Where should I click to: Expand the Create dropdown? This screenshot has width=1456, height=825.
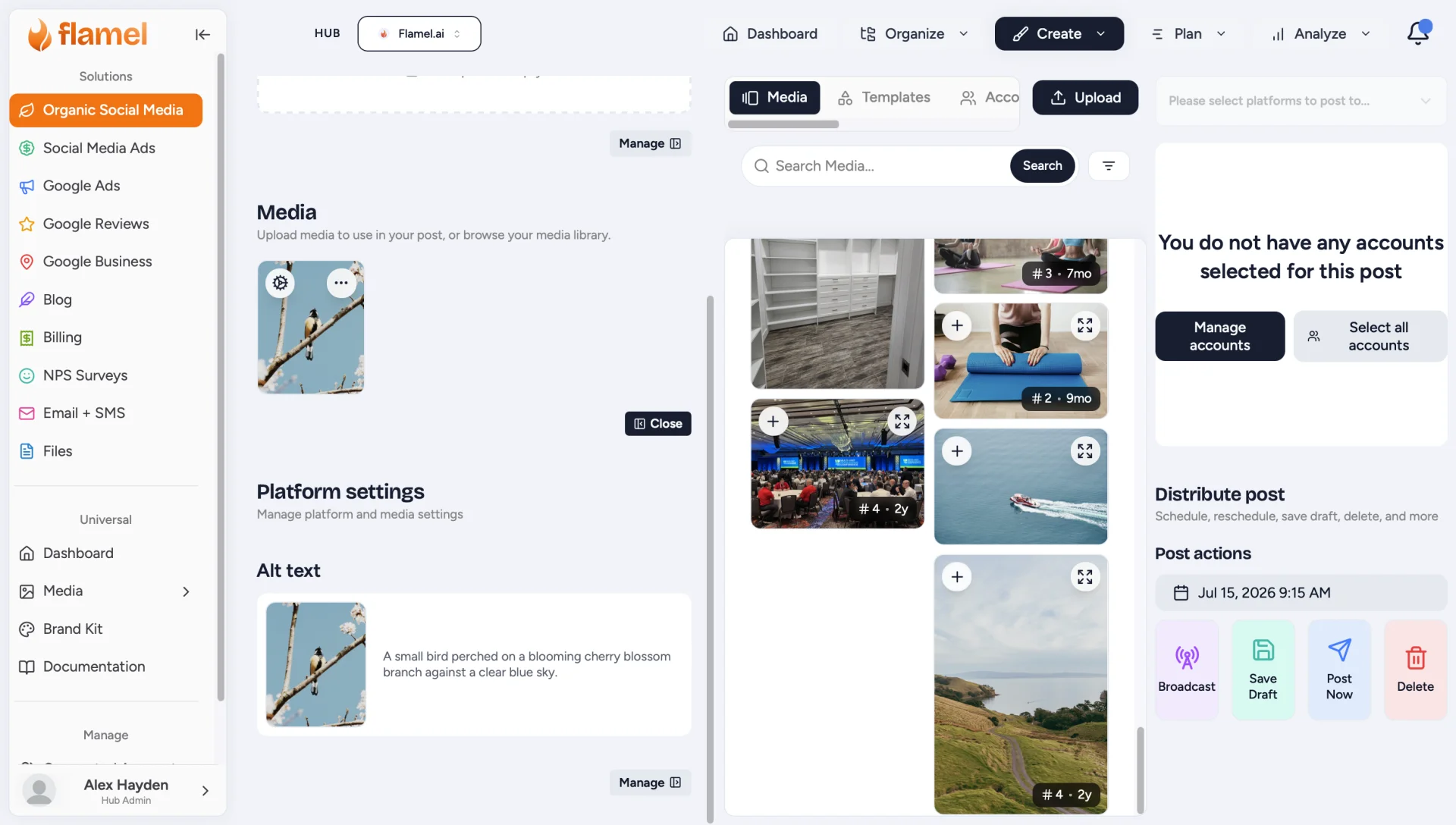point(1059,33)
